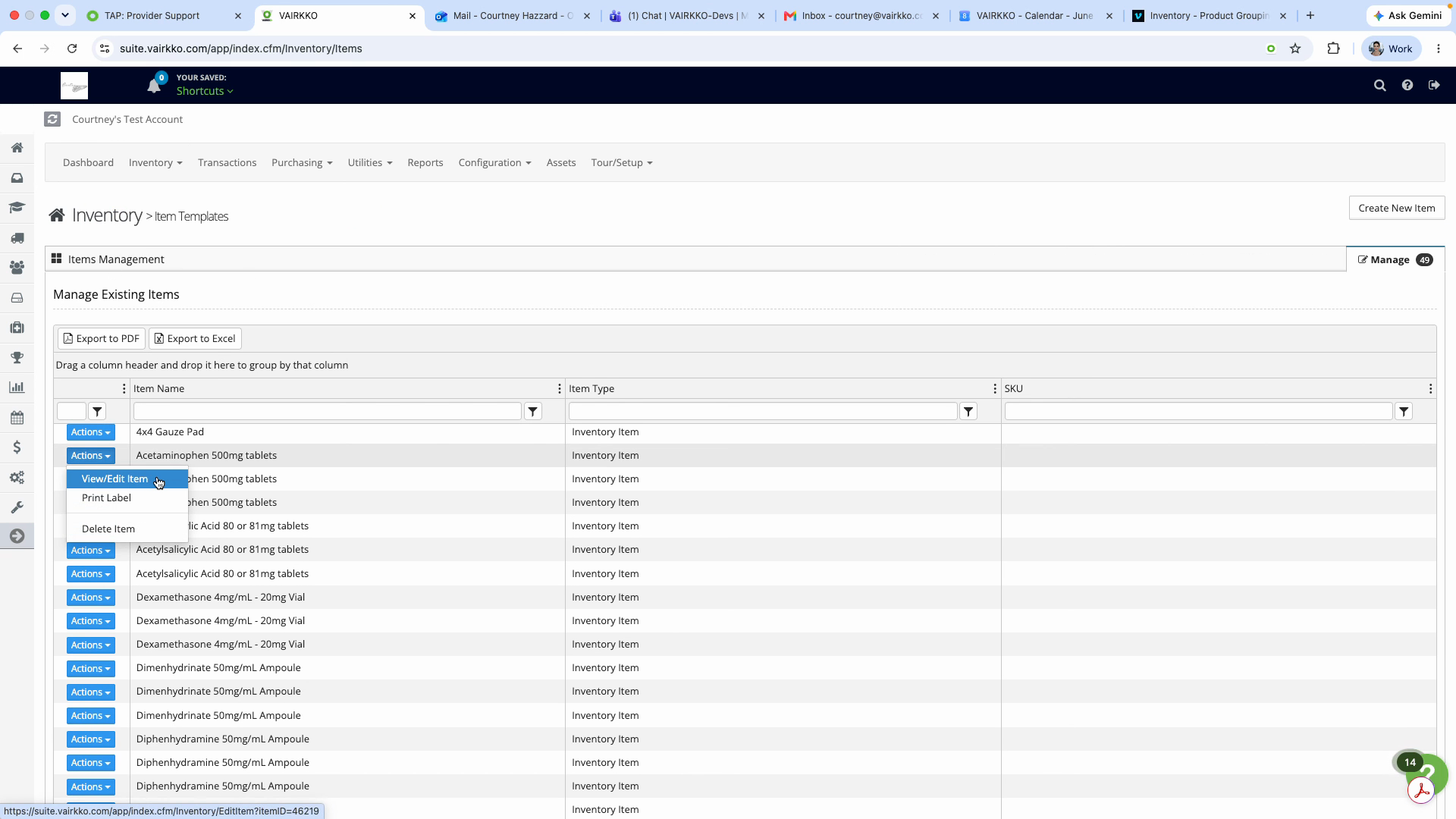This screenshot has height=819, width=1456.
Task: Expand the Tour/Setup dropdown menu
Action: [622, 163]
